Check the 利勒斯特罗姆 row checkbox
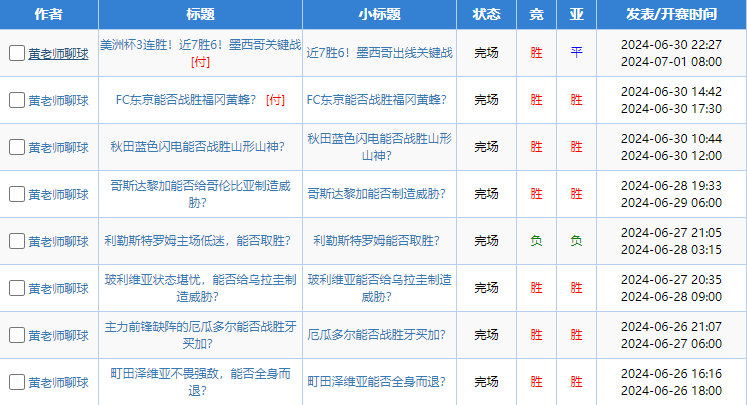Viewport: 747px width, 405px height. point(17,241)
